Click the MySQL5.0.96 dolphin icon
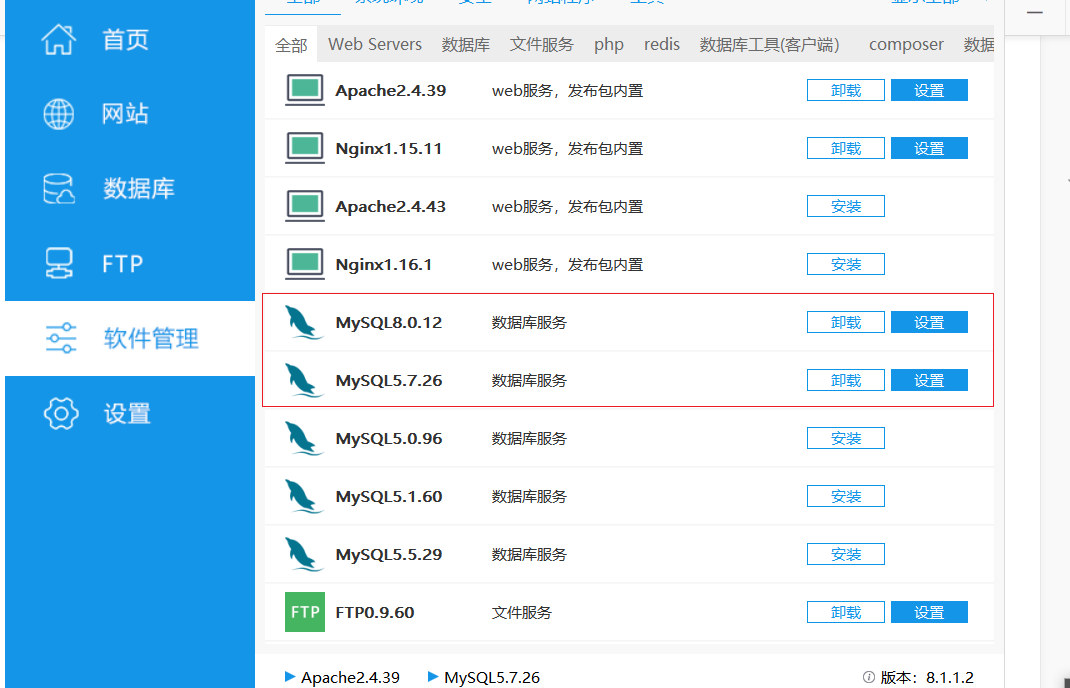 304,438
